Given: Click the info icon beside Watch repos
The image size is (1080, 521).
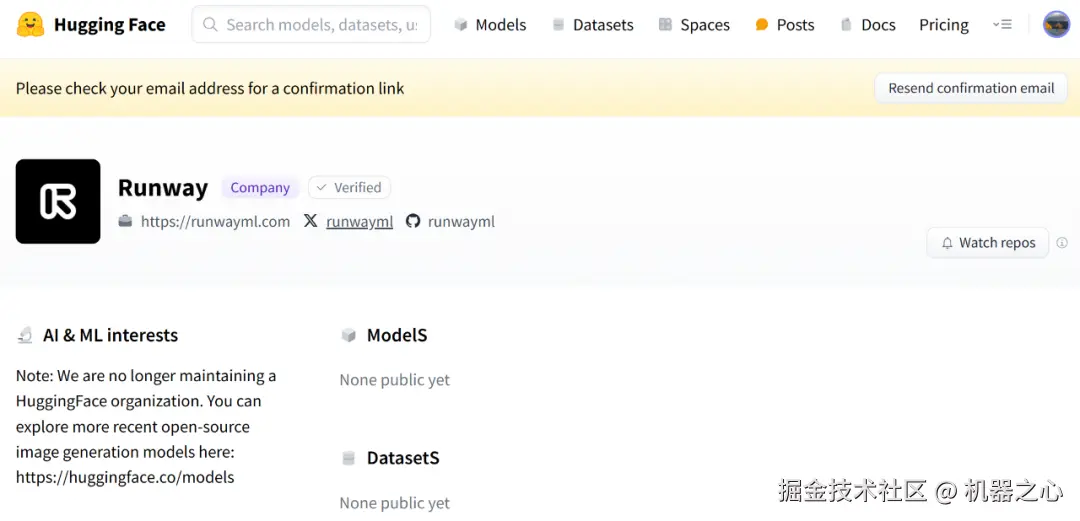Looking at the screenshot, I should click(x=1062, y=243).
